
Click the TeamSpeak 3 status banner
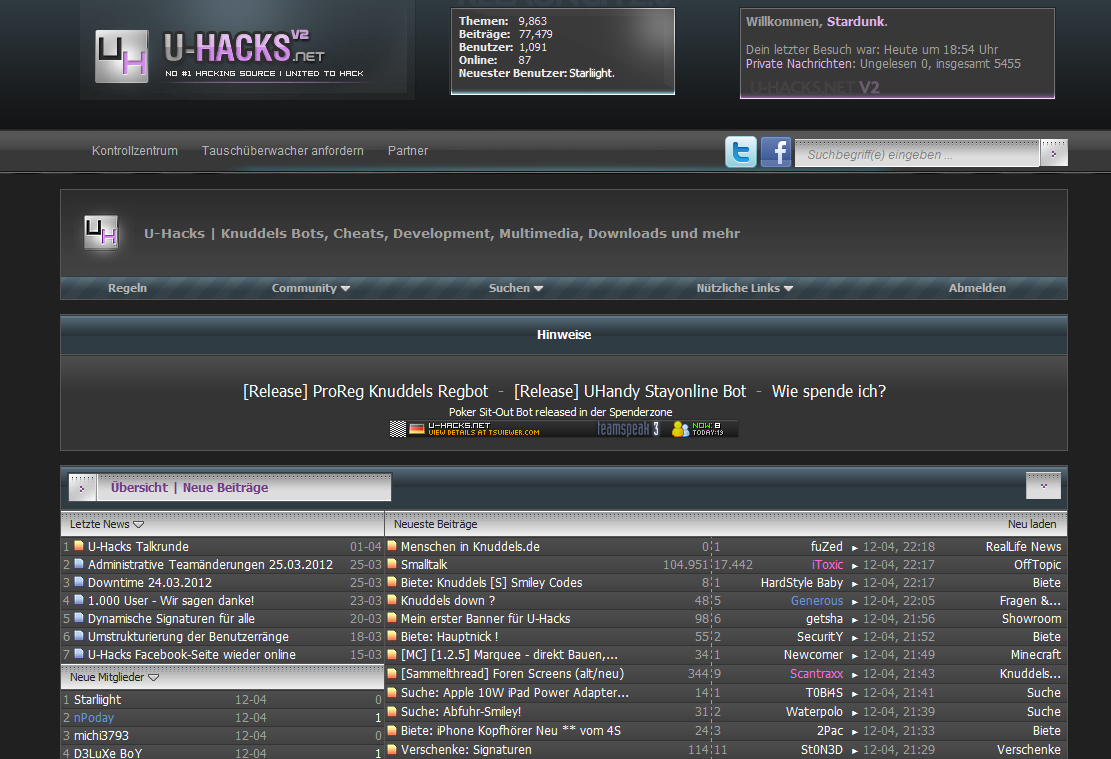564,429
